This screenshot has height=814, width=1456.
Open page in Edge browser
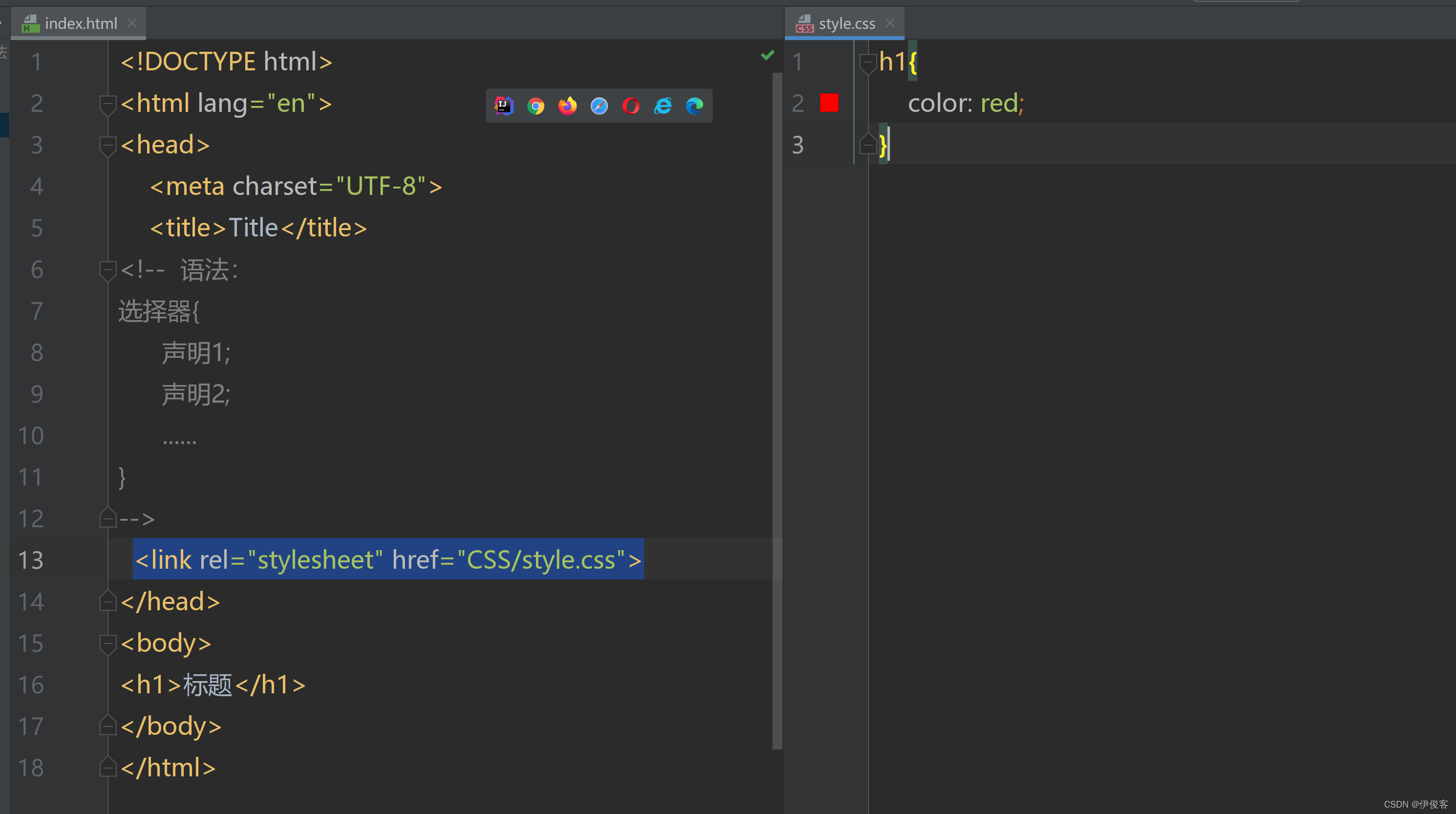(695, 106)
